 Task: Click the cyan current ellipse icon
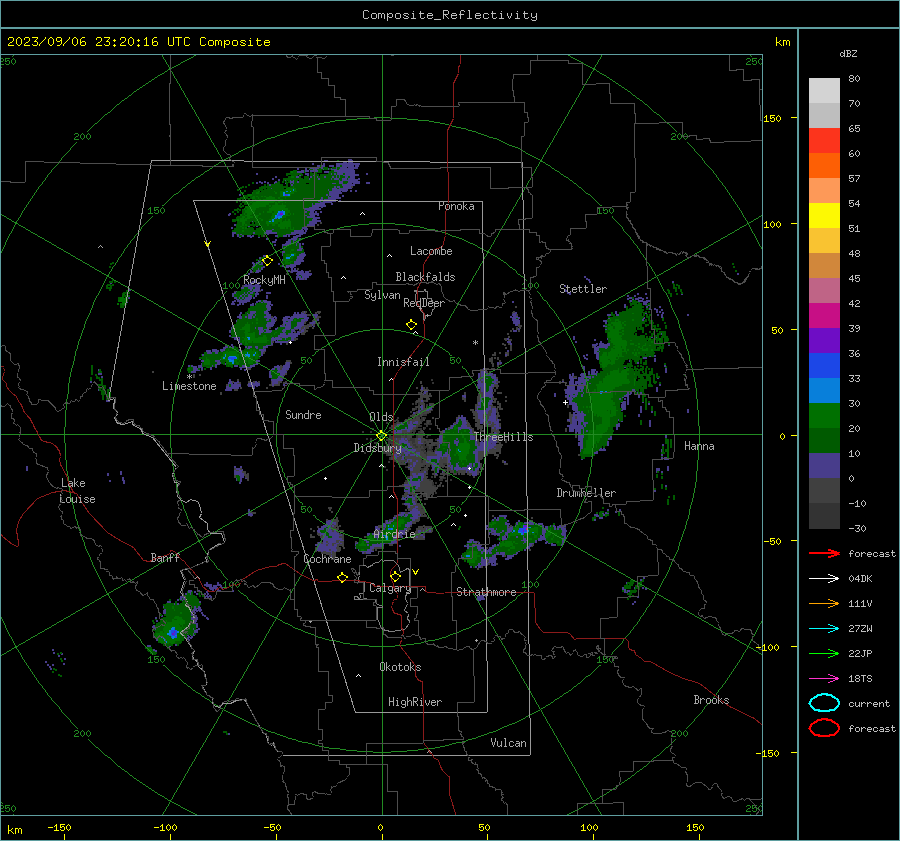(824, 703)
